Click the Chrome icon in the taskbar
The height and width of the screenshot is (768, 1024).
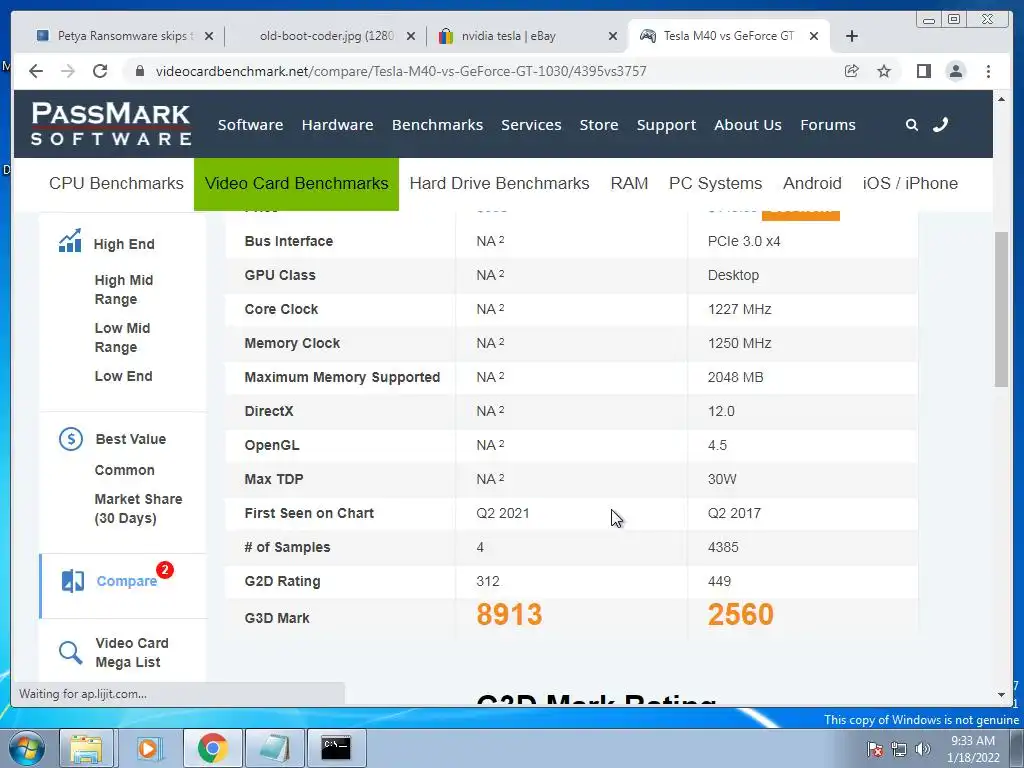pyautogui.click(x=212, y=748)
